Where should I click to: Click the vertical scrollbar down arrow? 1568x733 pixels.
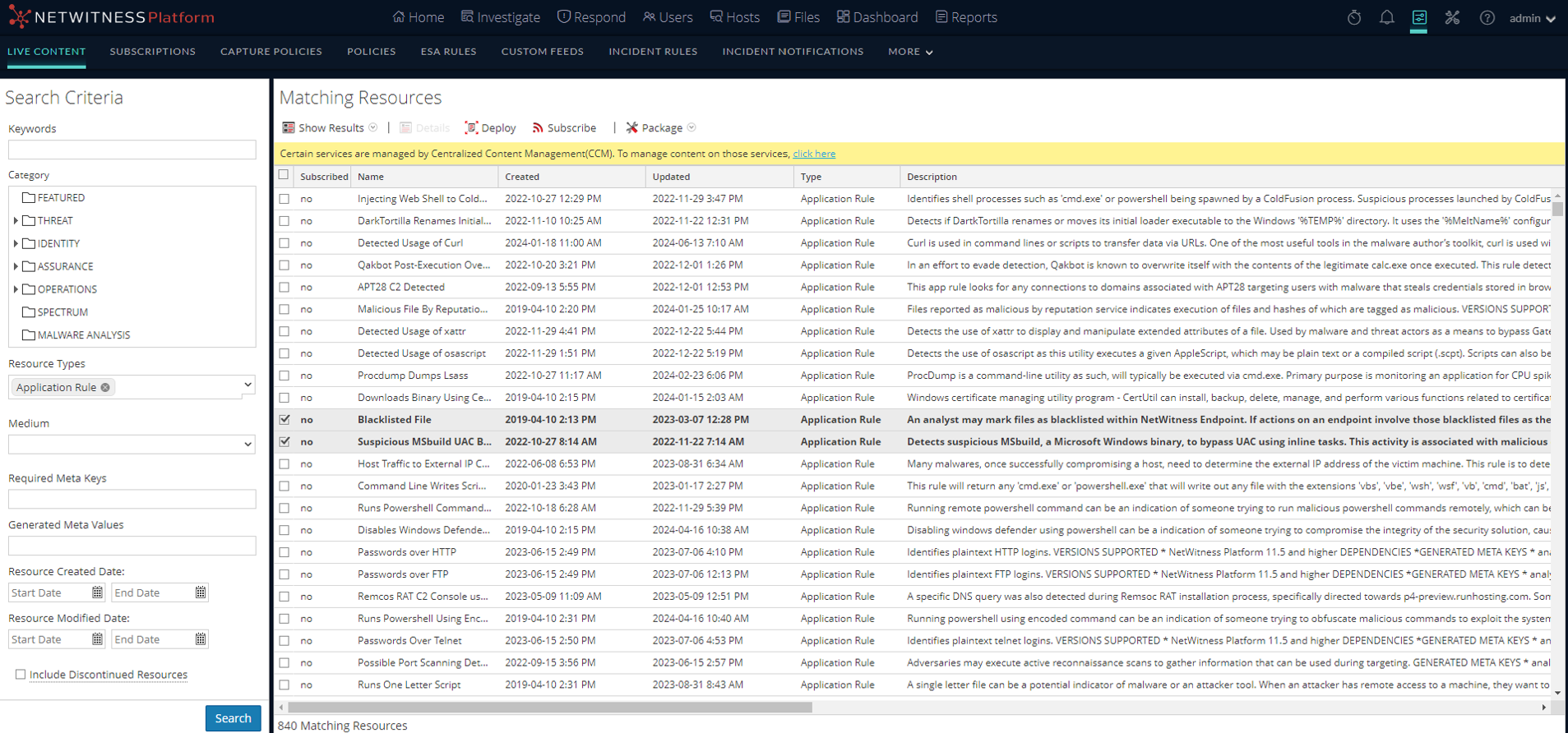click(x=1558, y=694)
